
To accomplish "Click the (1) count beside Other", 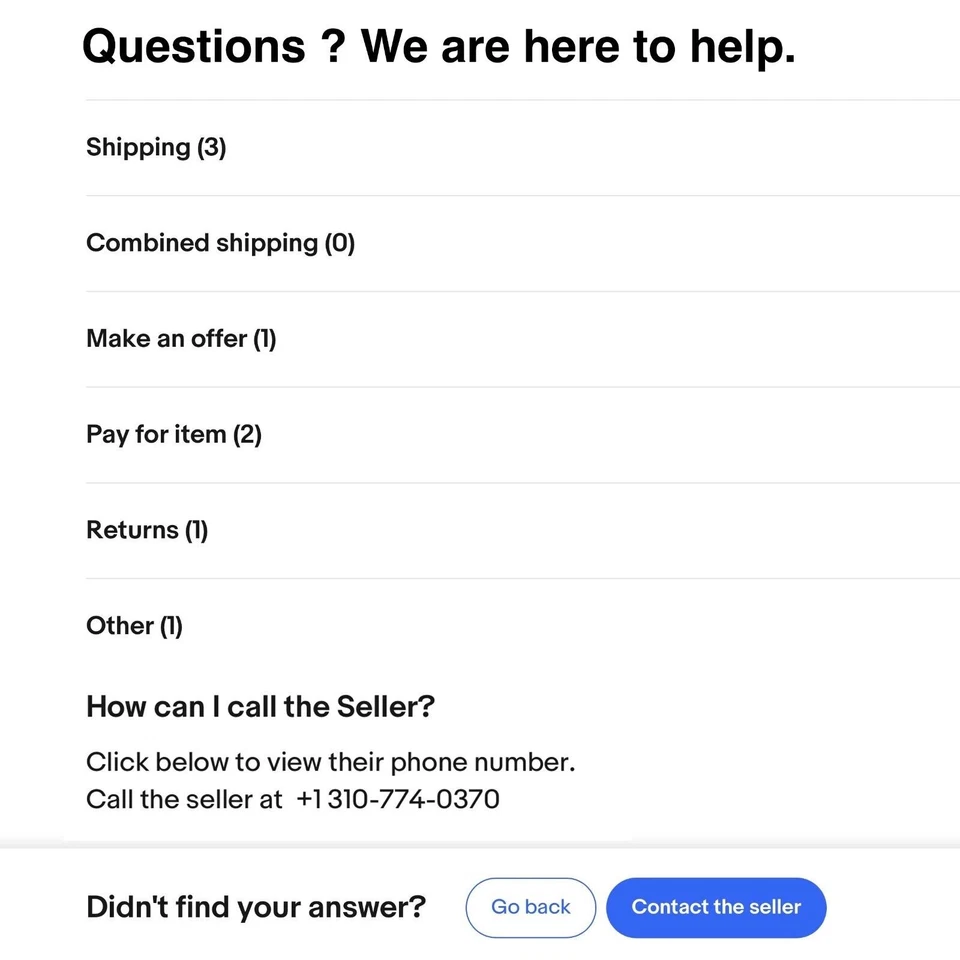I will coord(171,626).
